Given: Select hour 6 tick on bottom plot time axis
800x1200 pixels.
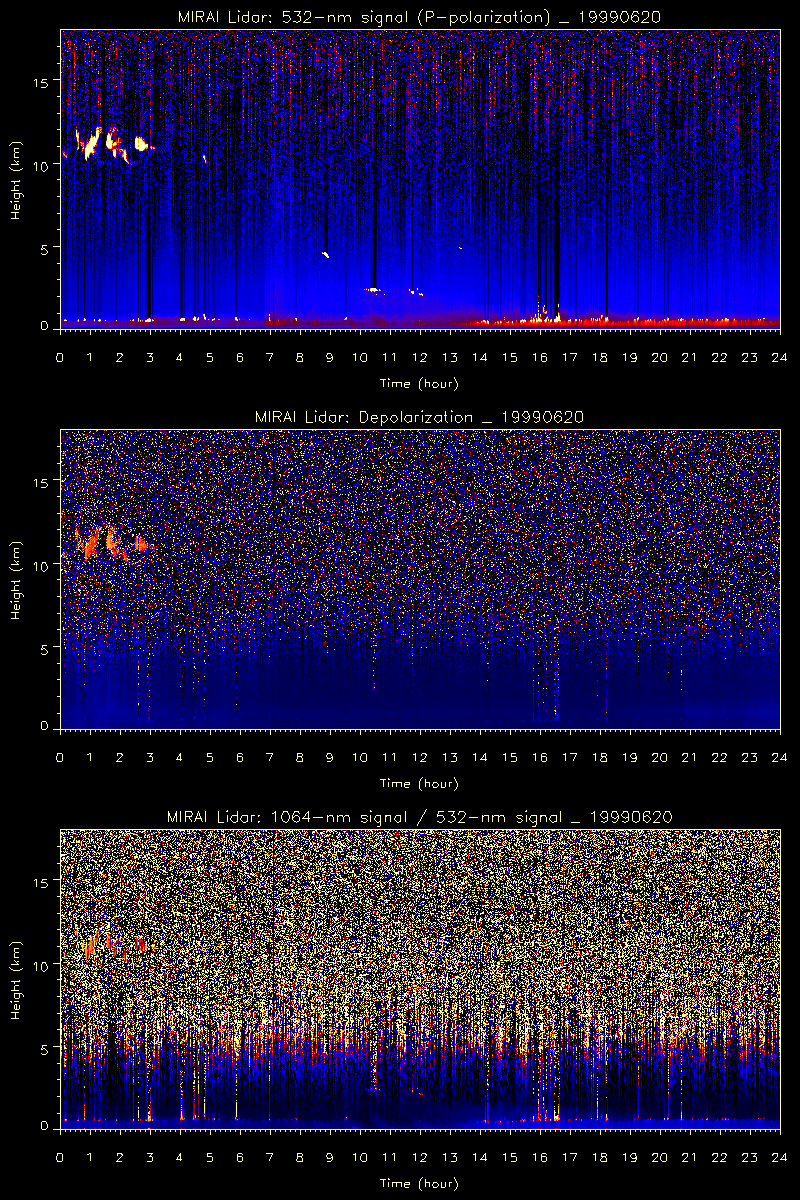Looking at the screenshot, I should (239, 1157).
